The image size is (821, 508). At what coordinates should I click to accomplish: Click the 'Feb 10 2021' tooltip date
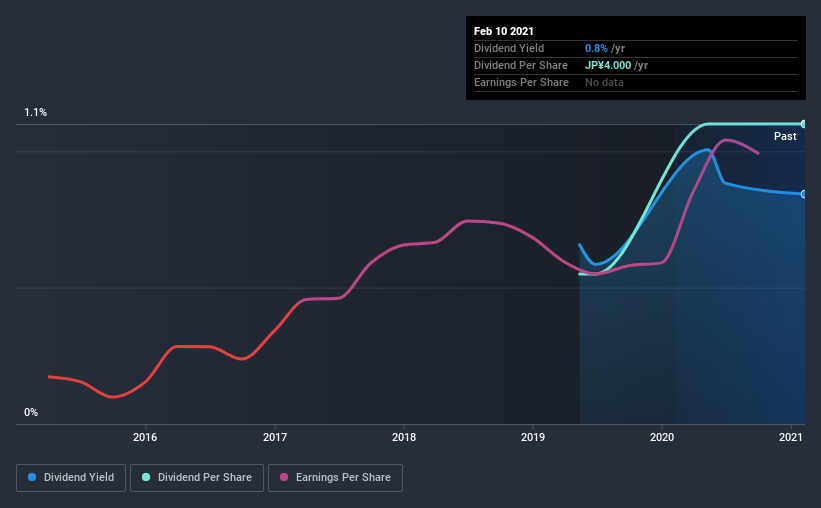[x=504, y=31]
